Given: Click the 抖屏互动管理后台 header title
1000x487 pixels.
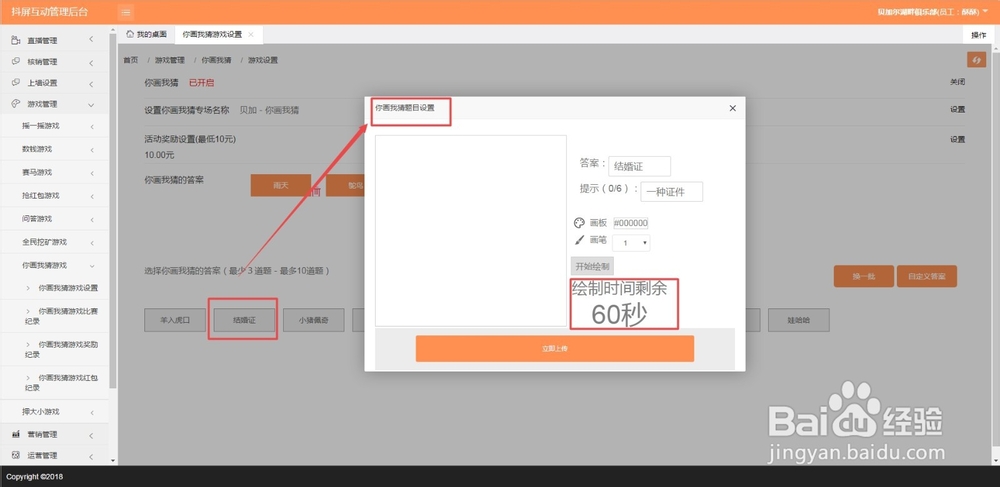Looking at the screenshot, I should click(x=50, y=11).
